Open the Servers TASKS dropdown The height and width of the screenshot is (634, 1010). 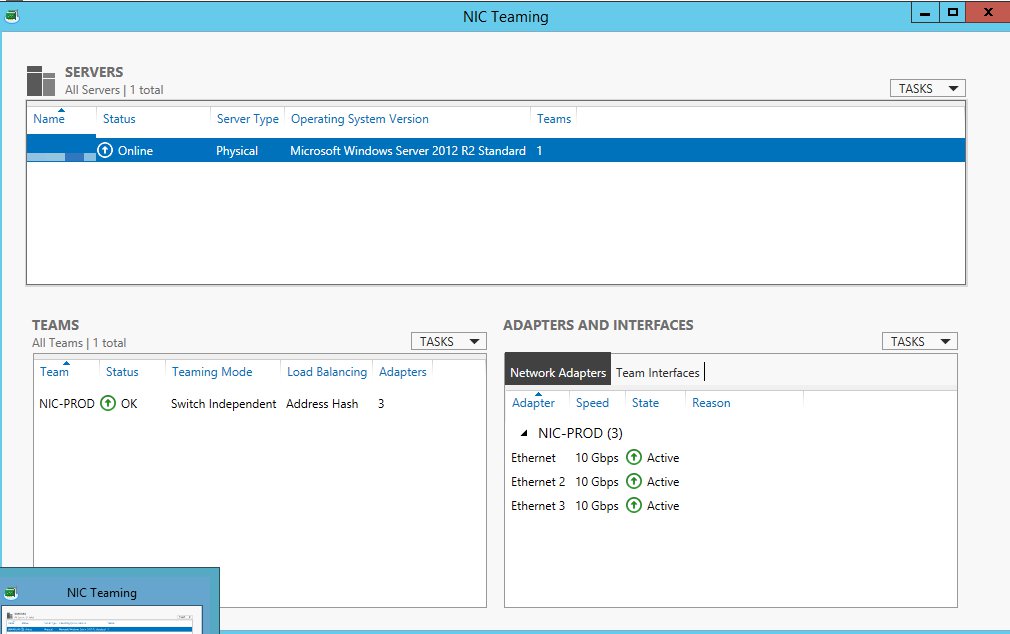pyautogui.click(x=928, y=88)
